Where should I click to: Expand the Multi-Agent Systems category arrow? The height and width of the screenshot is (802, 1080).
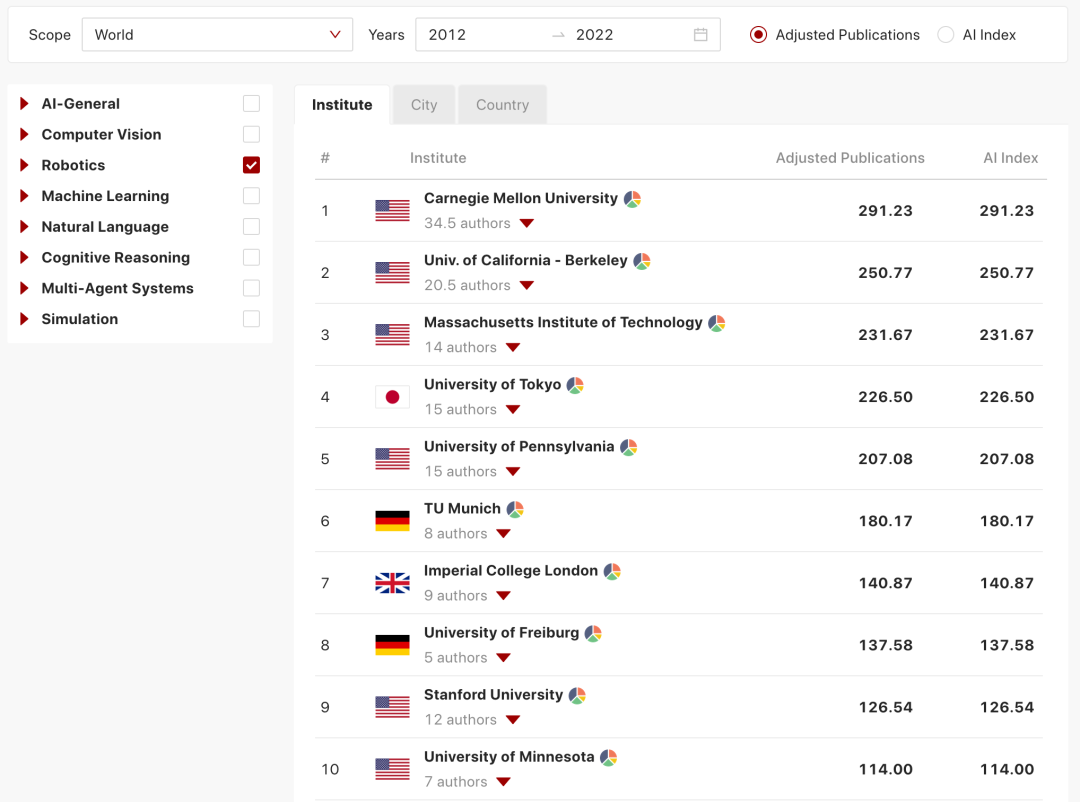point(24,288)
